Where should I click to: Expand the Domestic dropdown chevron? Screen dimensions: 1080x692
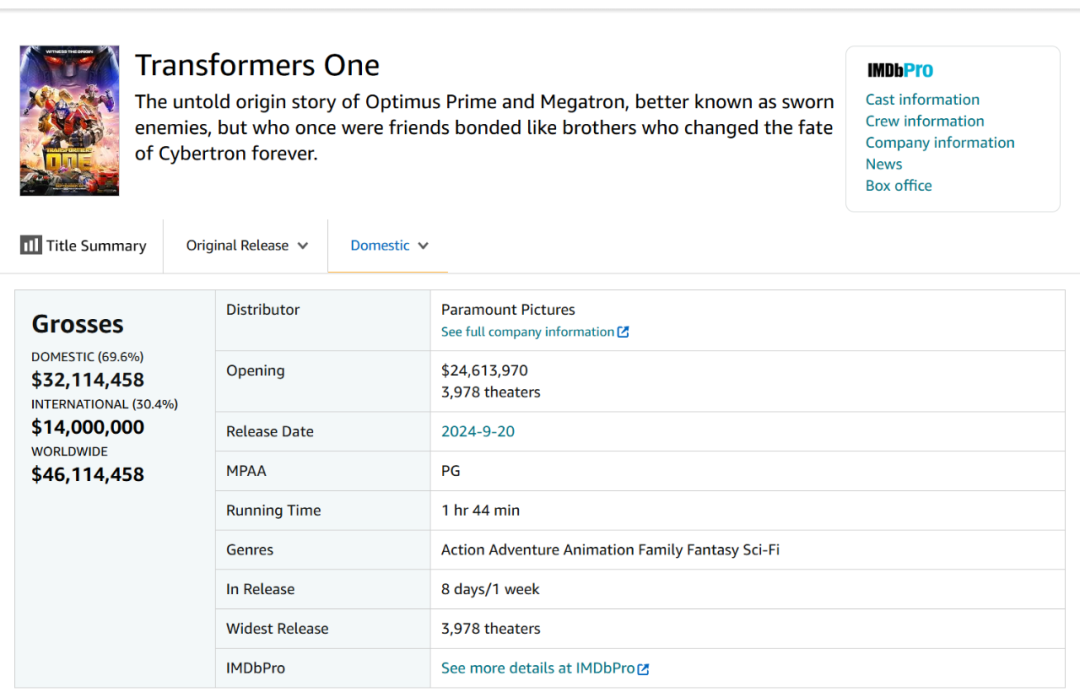pyautogui.click(x=423, y=246)
